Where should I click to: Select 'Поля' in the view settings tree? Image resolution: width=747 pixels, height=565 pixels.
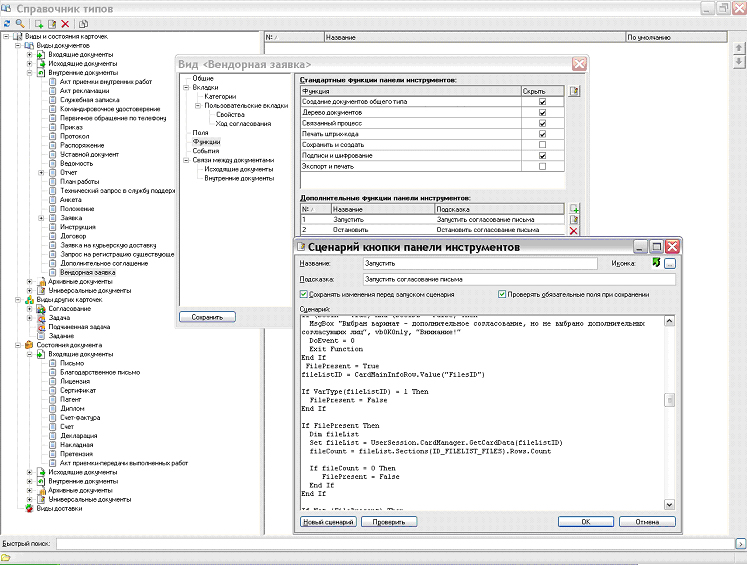pyautogui.click(x=200, y=132)
